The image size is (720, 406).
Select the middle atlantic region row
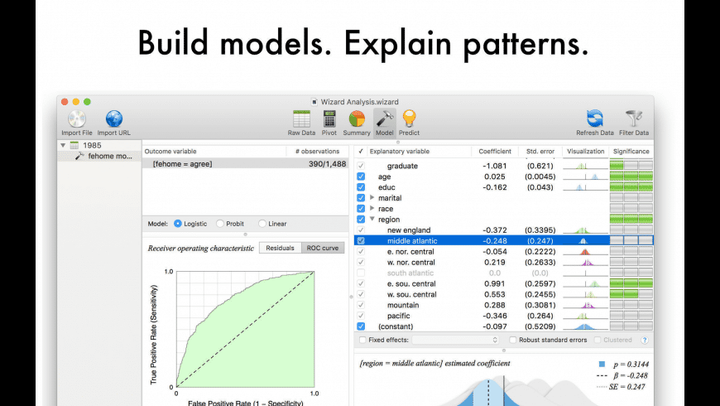[x=504, y=241]
